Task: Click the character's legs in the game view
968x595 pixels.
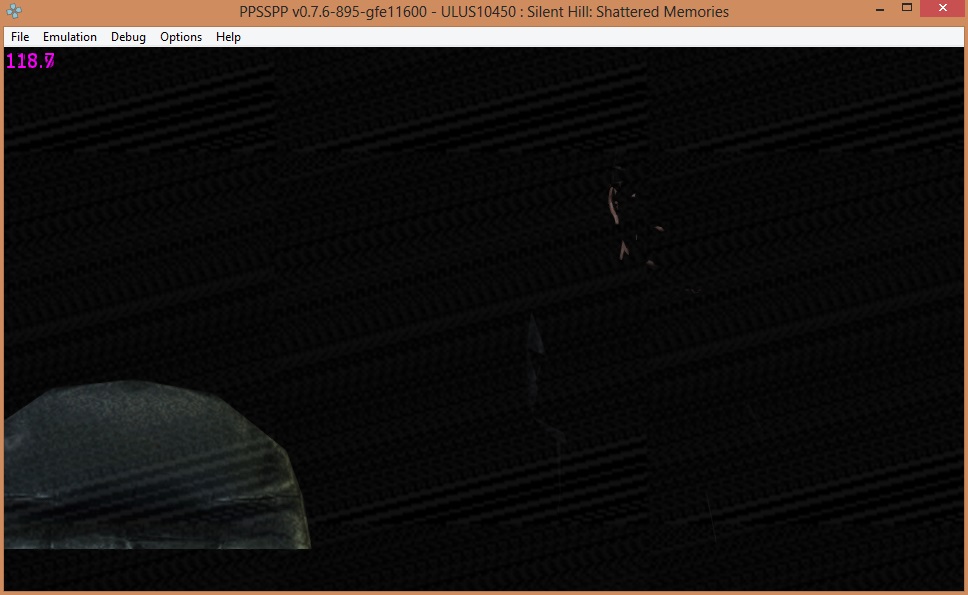Action: click(x=626, y=246)
